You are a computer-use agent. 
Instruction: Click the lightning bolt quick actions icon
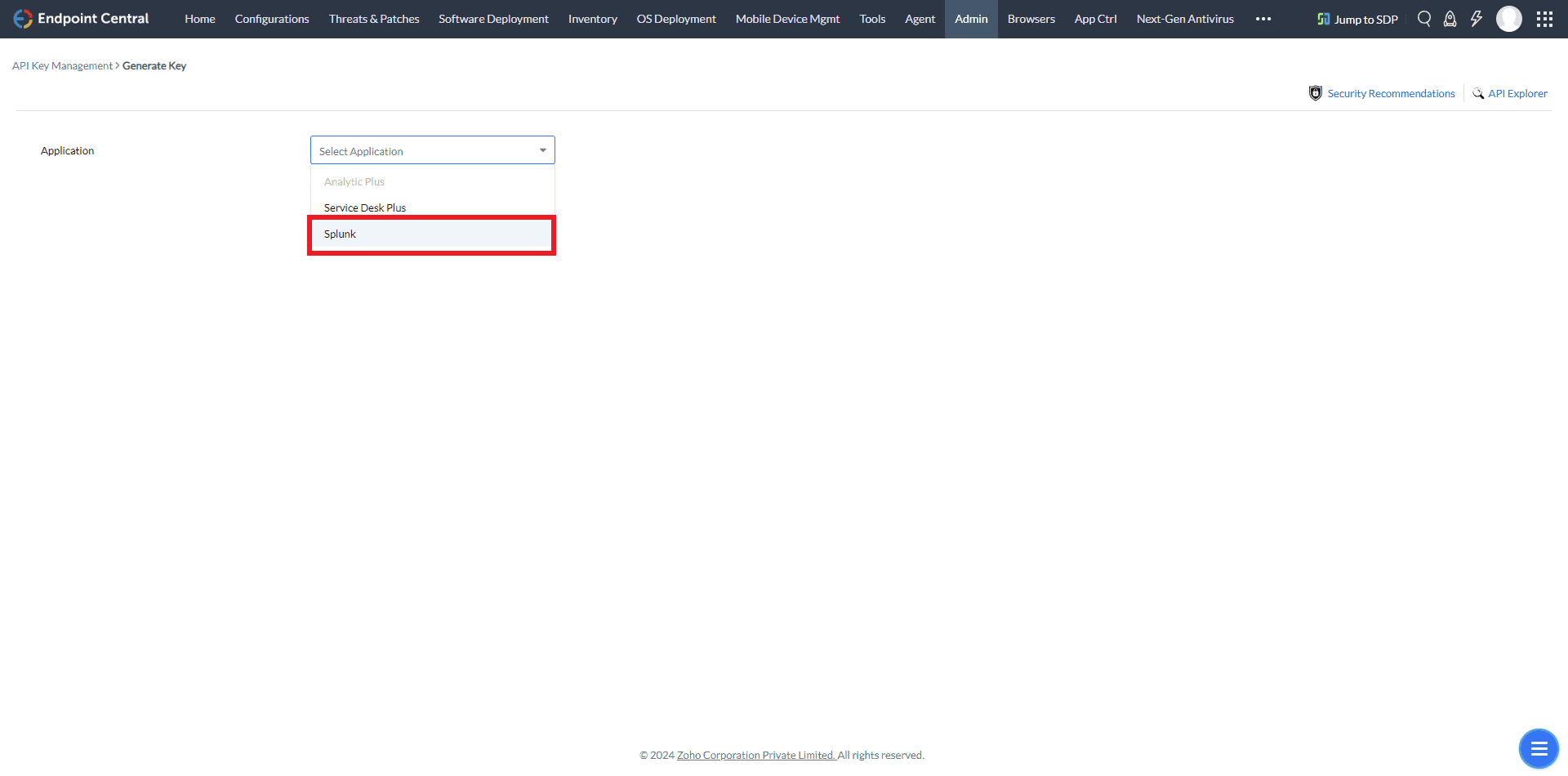point(1477,19)
